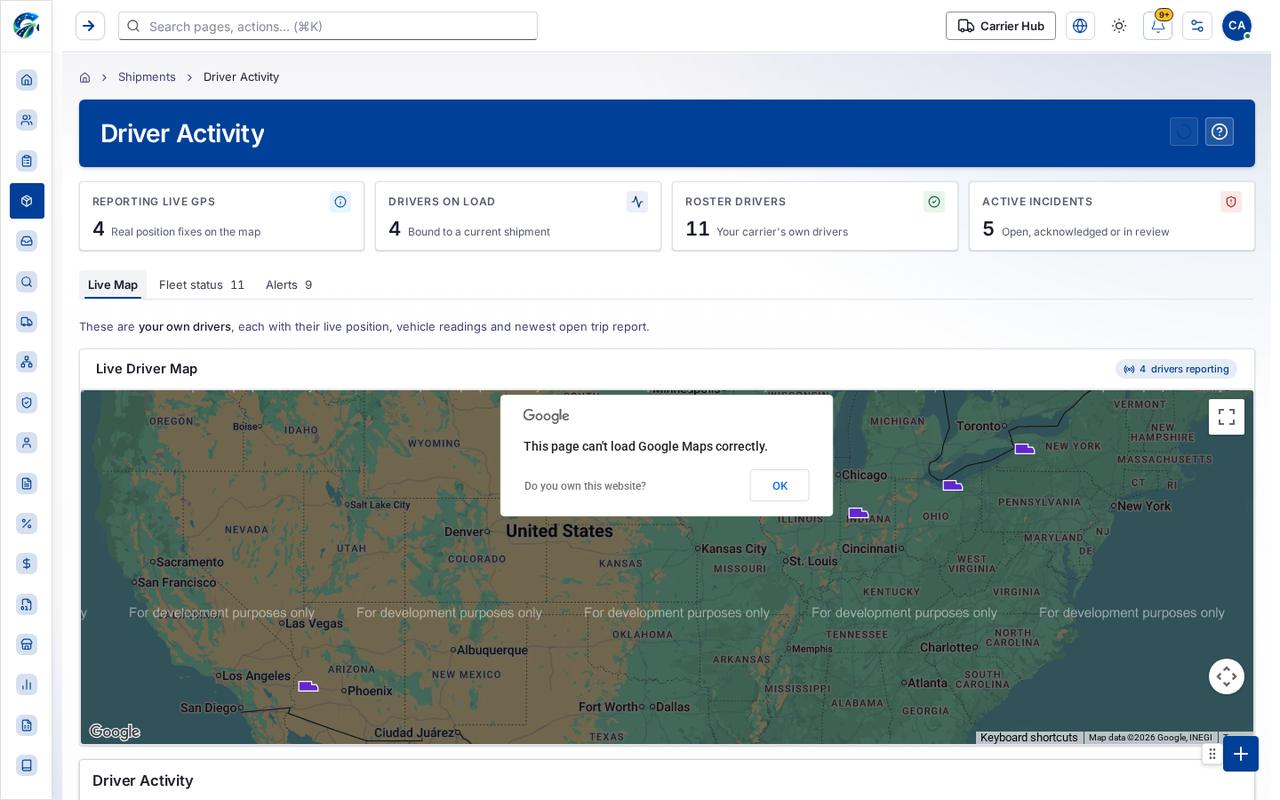Select the driver marker near Indiana

point(858,513)
